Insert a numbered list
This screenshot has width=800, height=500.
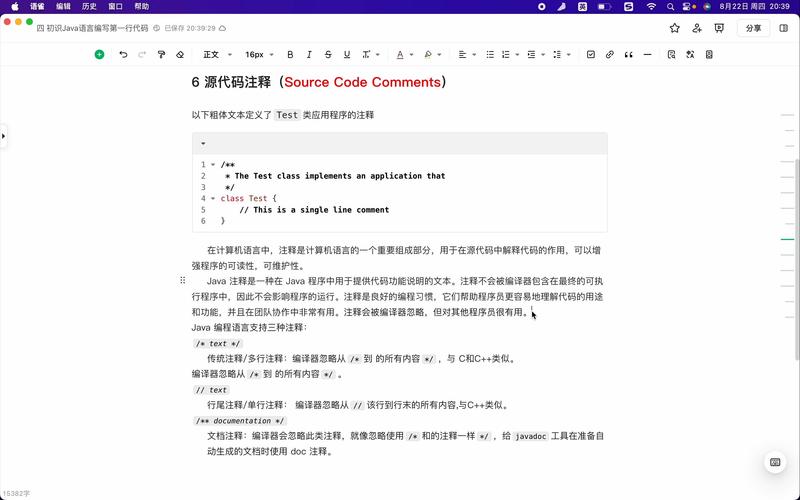click(506, 55)
